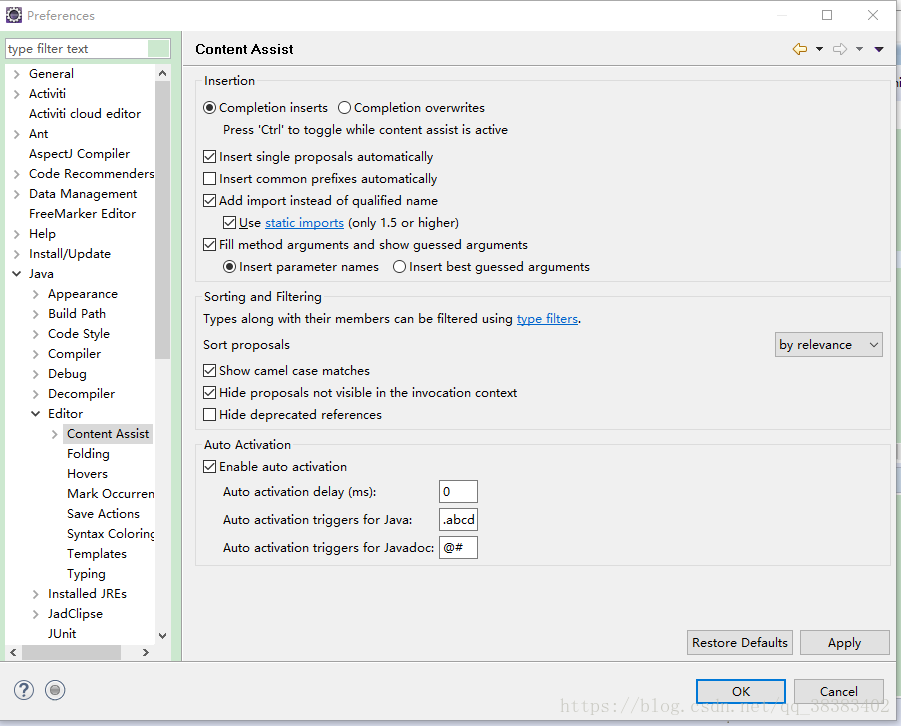Expand the General tree node
The width and height of the screenshot is (901, 726).
(17, 74)
